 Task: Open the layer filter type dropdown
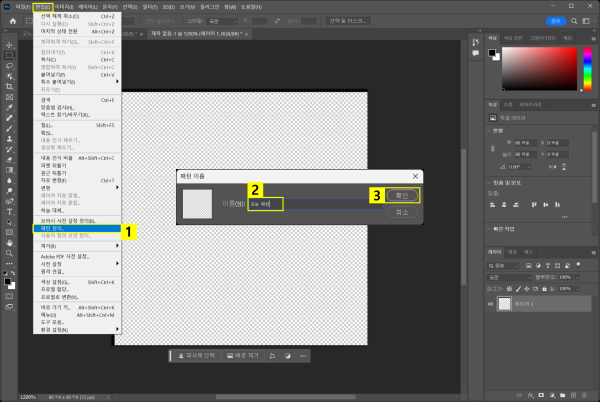coord(503,265)
